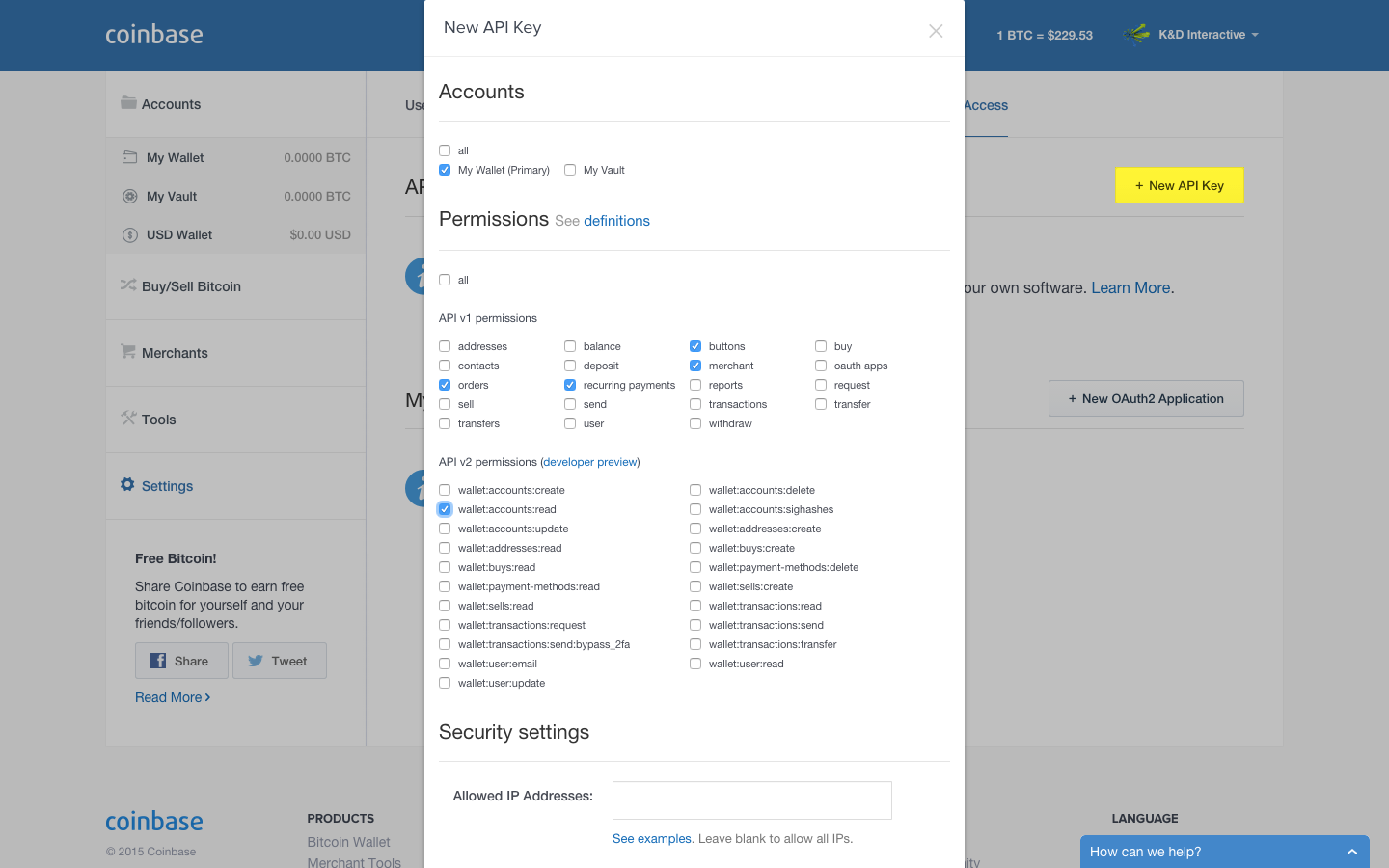
Task: Click the Accounts folder icon
Action: [x=129, y=103]
